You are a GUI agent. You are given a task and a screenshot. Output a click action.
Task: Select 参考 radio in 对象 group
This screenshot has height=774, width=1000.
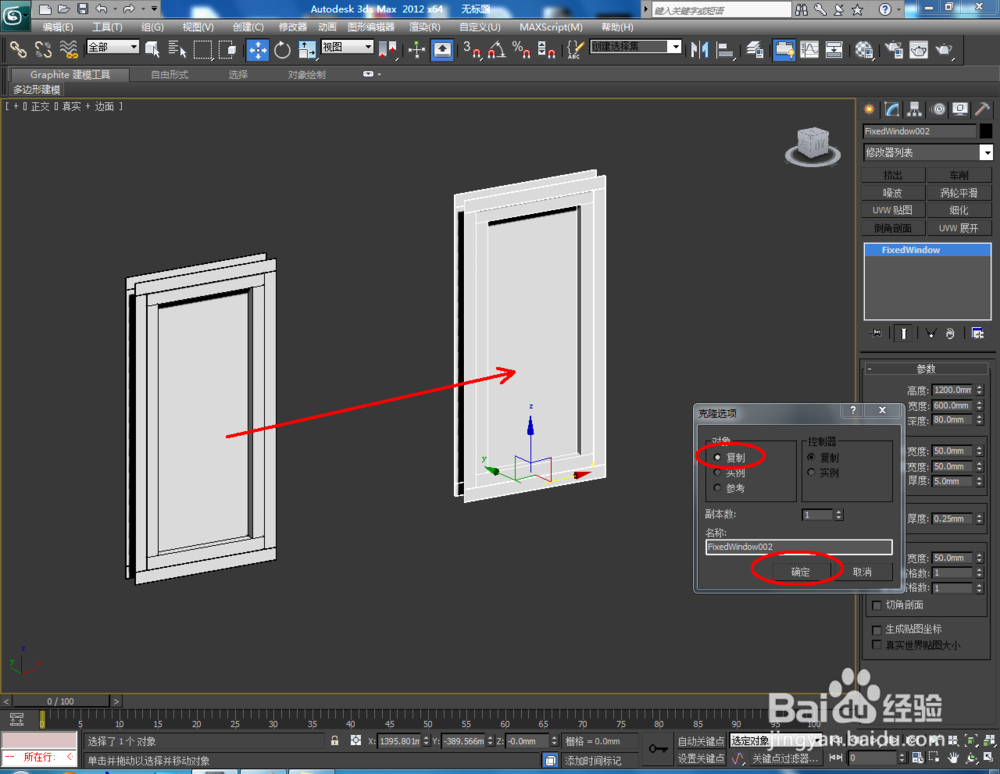coord(717,488)
